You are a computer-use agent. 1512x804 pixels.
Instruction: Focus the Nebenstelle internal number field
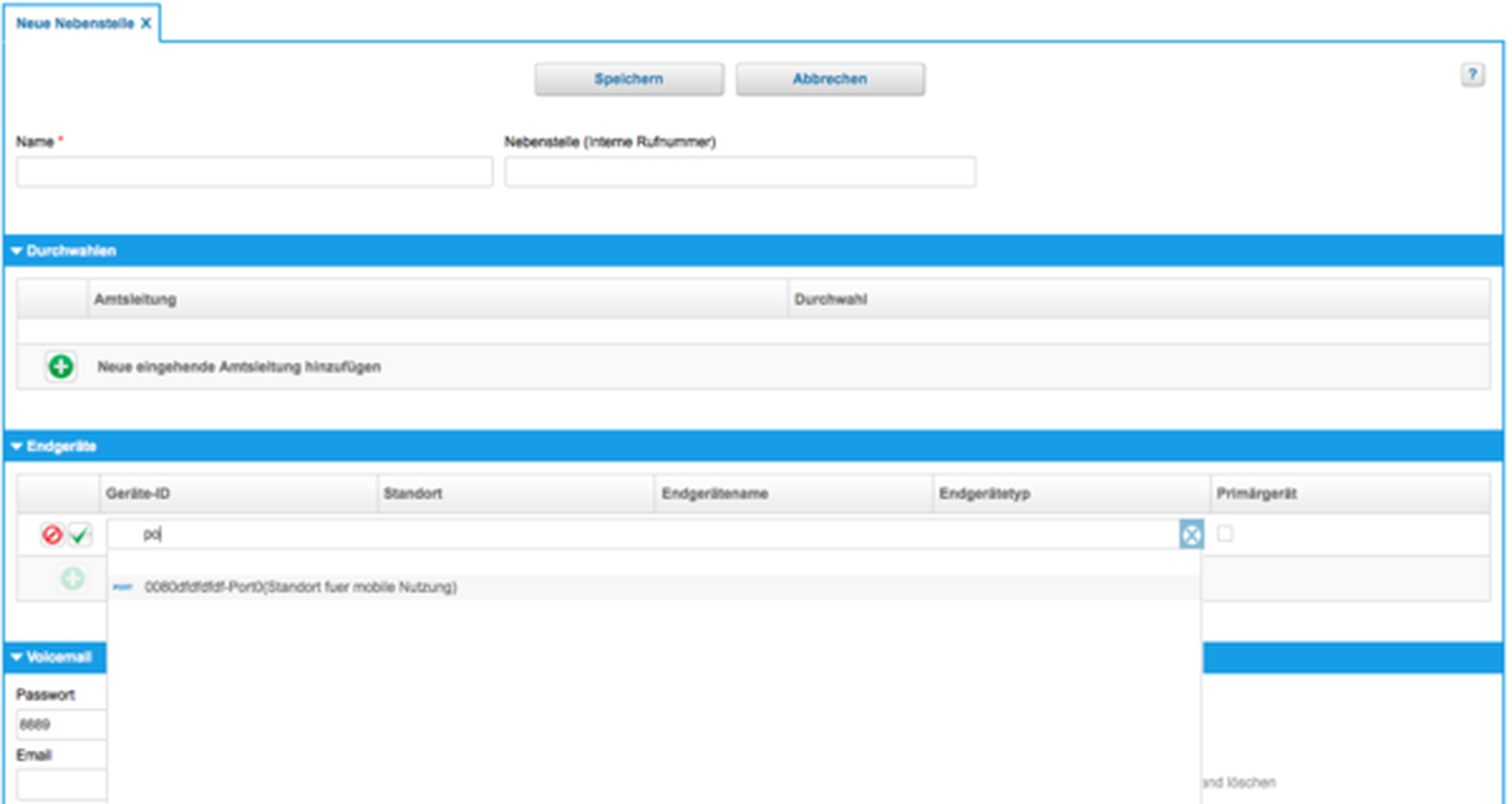tap(739, 172)
